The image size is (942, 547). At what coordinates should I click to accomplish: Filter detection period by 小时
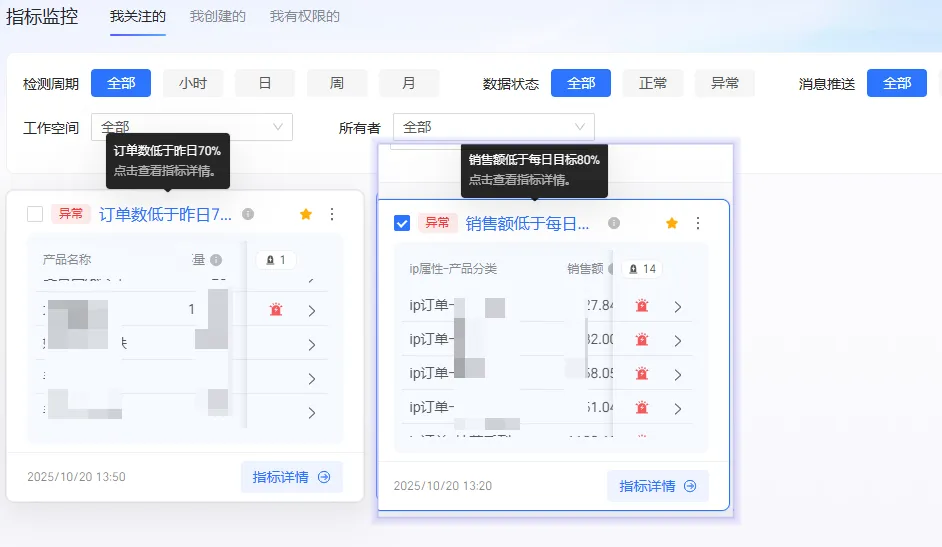pyautogui.click(x=193, y=83)
